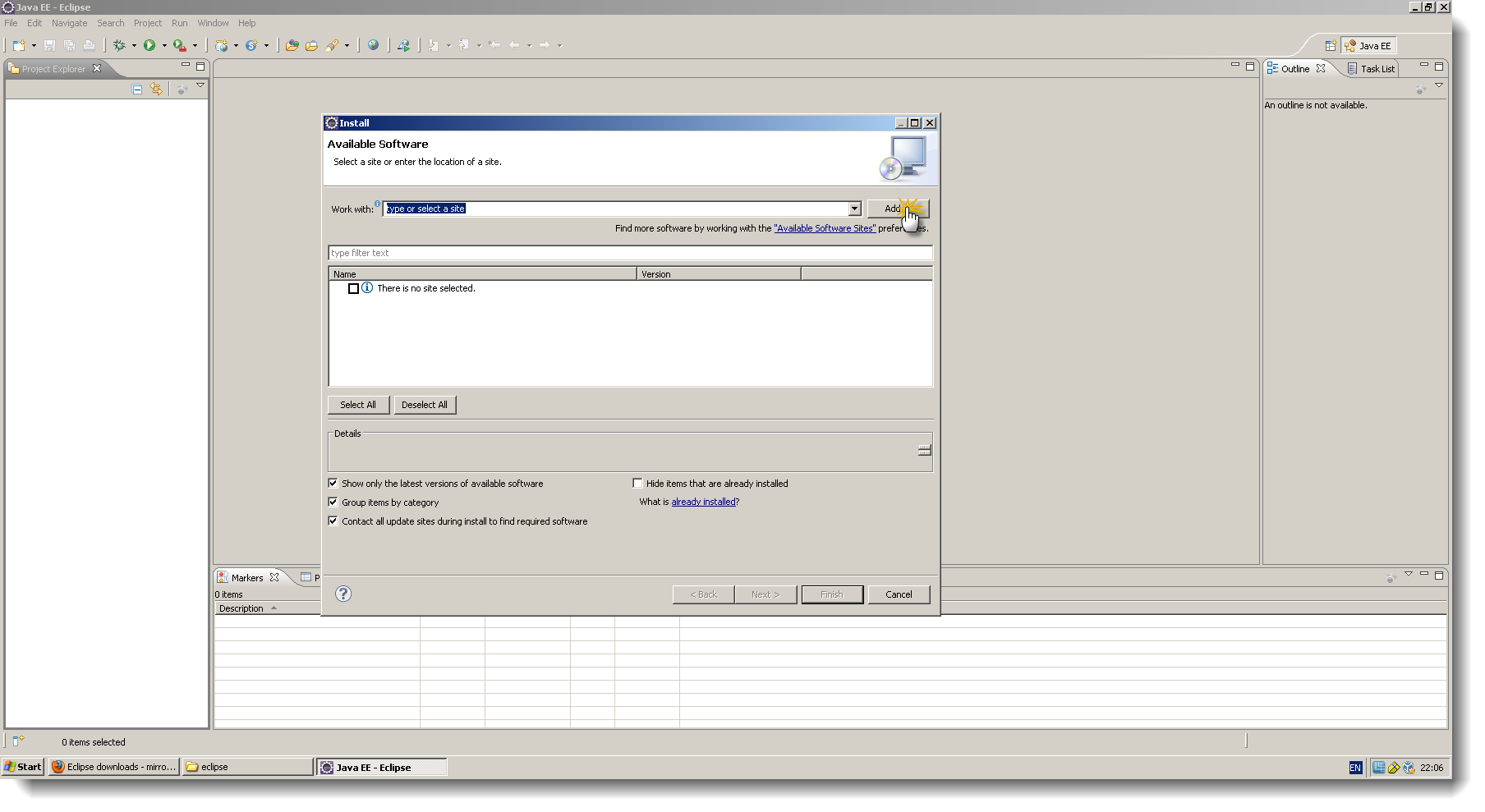
Task: Check the 'There is no site selected' checkbox
Action: [x=353, y=288]
